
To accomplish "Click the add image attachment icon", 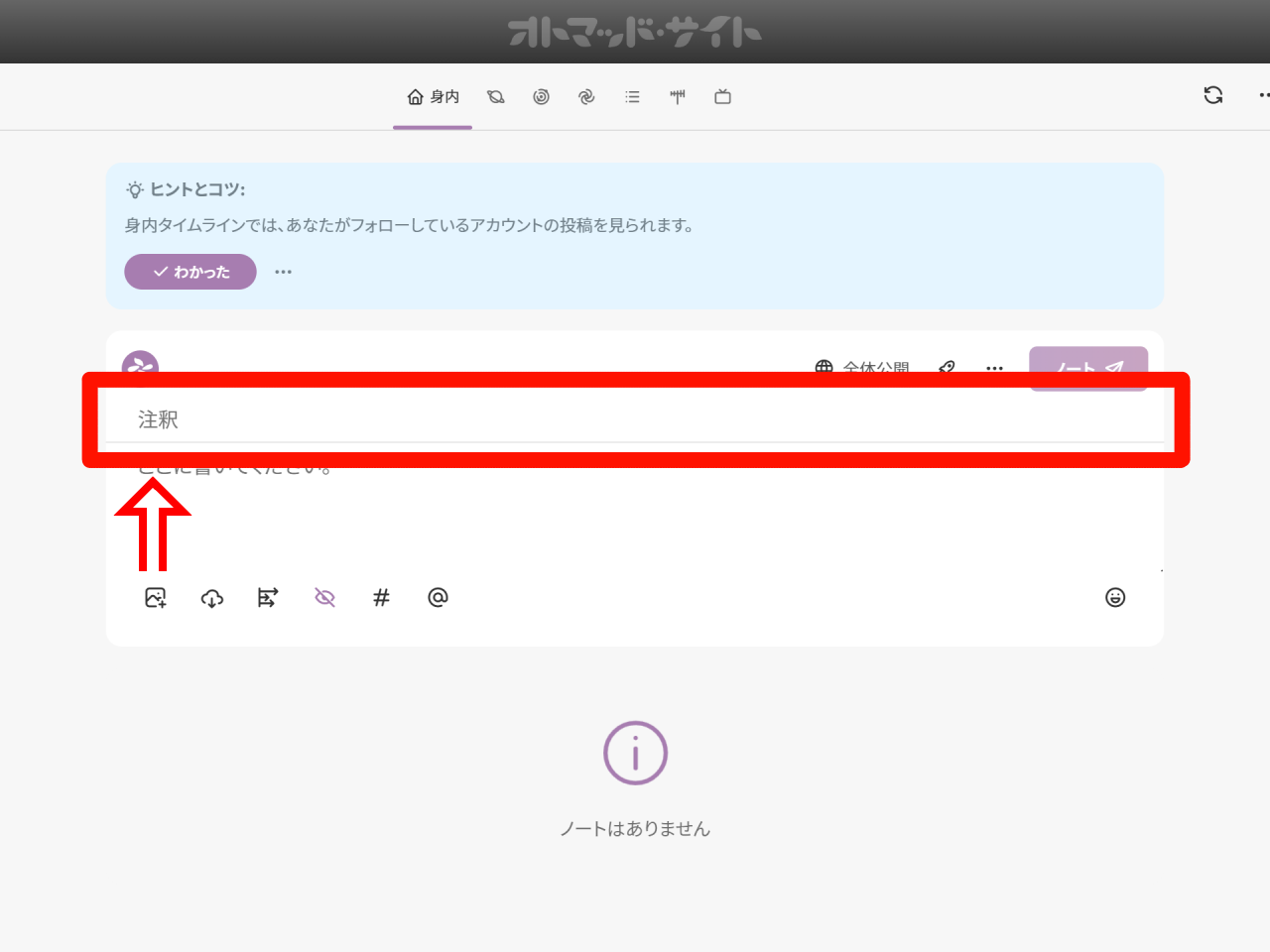I will click(x=156, y=598).
